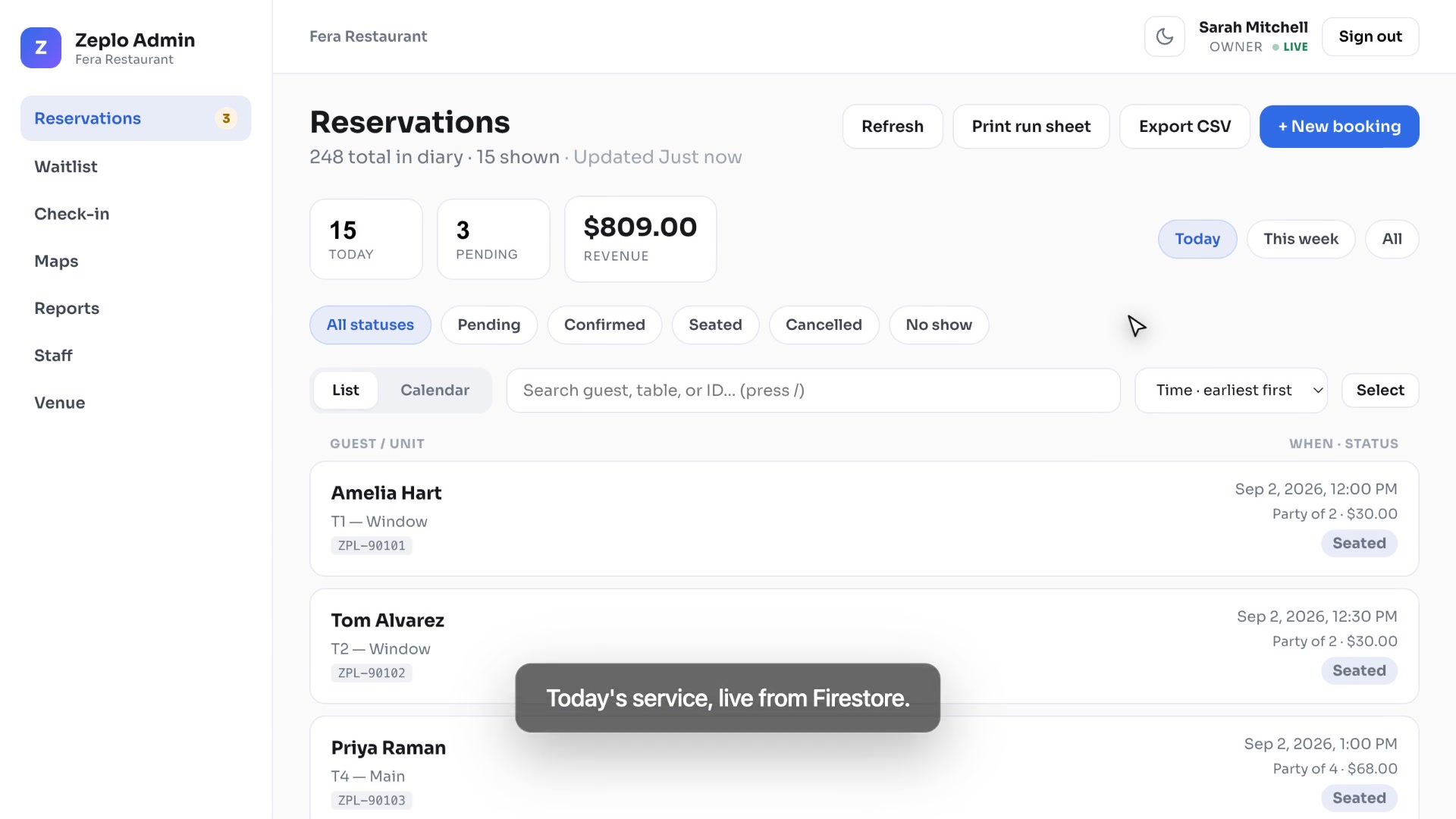Open Check-in in the sidebar
Viewport: 1456px width, 819px height.
click(x=136, y=214)
